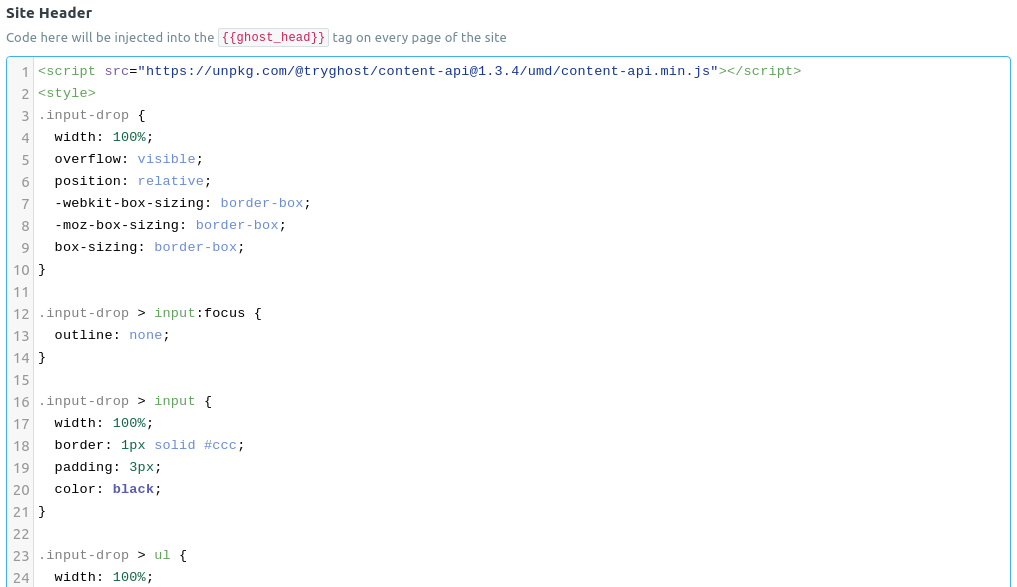Image resolution: width=1017 pixels, height=587 pixels.
Task: Click 'color: black;' on line 20
Action: [108, 490]
